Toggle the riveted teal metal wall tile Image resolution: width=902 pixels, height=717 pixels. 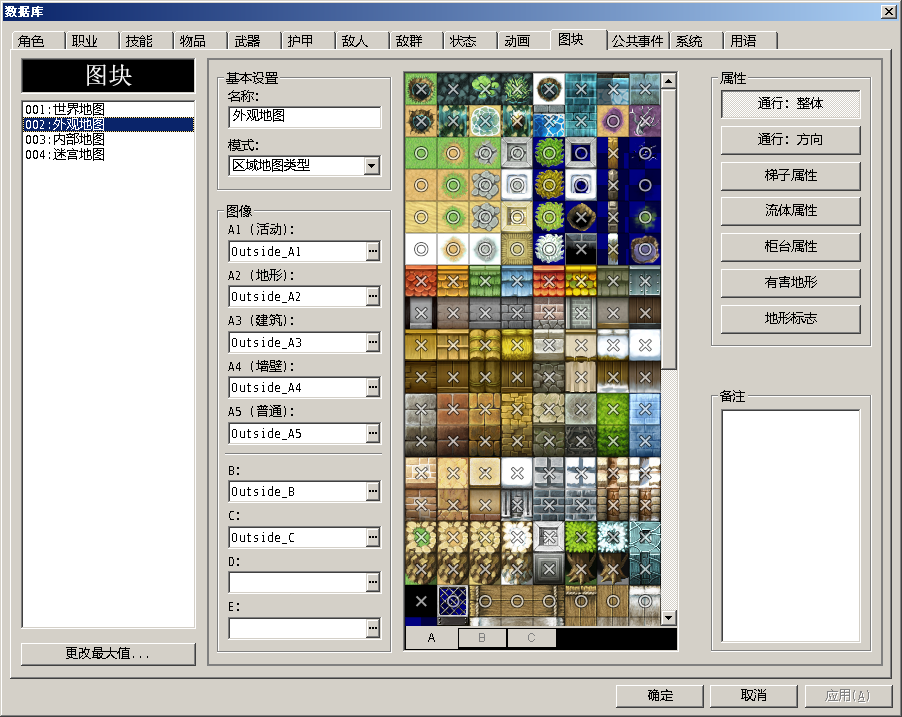(645, 281)
